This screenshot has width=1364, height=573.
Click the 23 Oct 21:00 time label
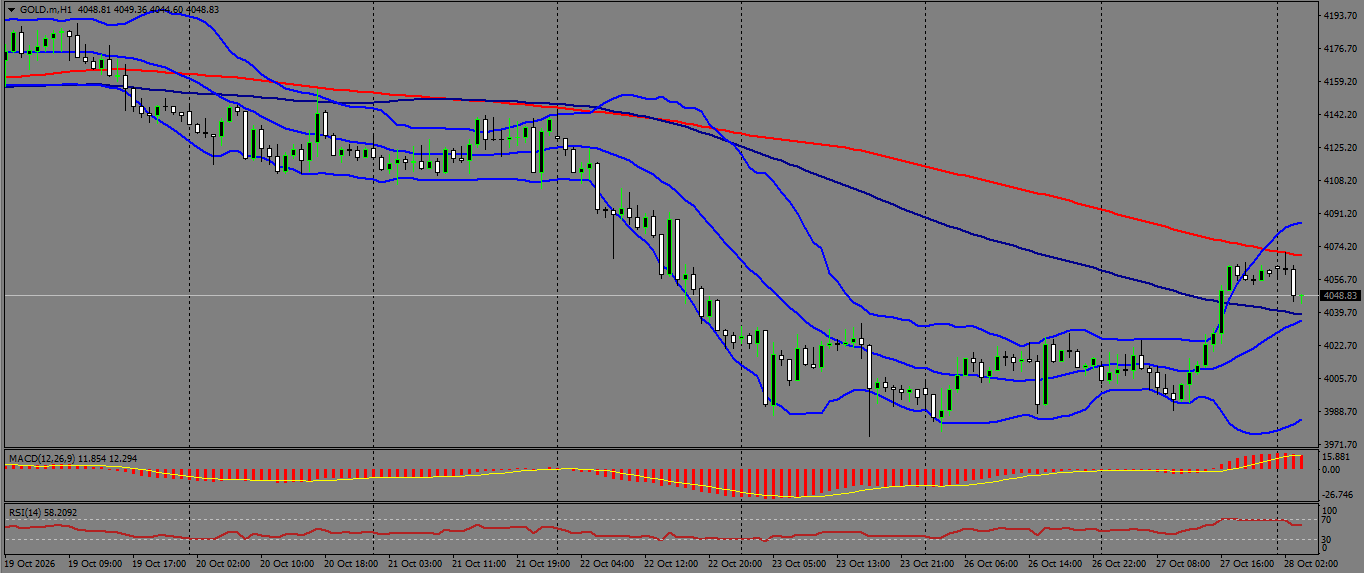coord(928,564)
